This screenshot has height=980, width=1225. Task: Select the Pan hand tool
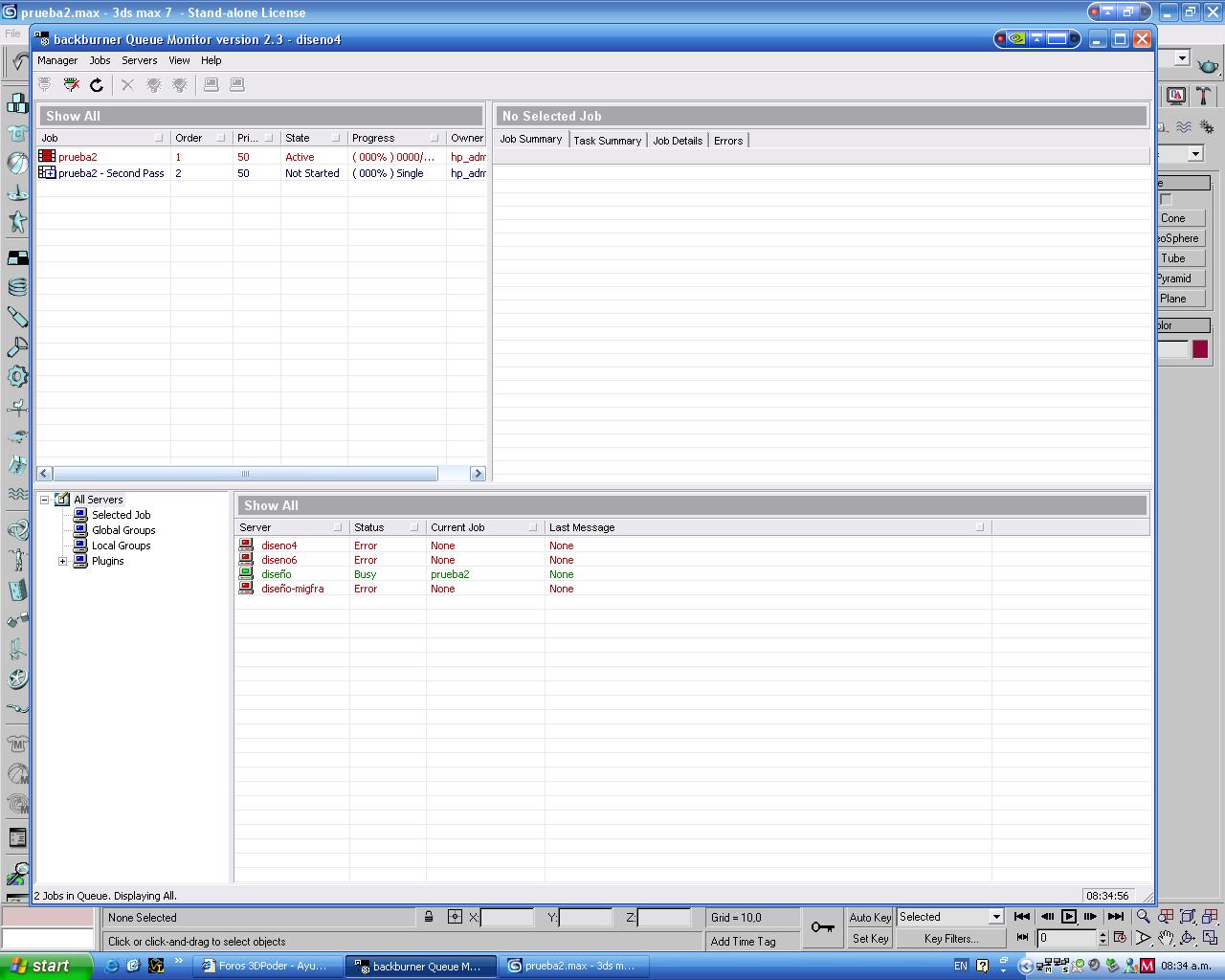(1166, 938)
